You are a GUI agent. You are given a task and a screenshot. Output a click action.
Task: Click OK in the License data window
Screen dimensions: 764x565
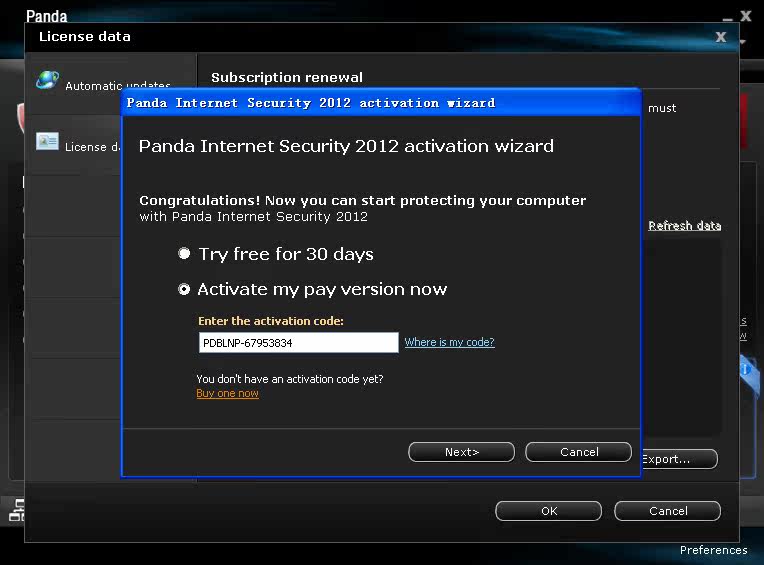click(549, 511)
